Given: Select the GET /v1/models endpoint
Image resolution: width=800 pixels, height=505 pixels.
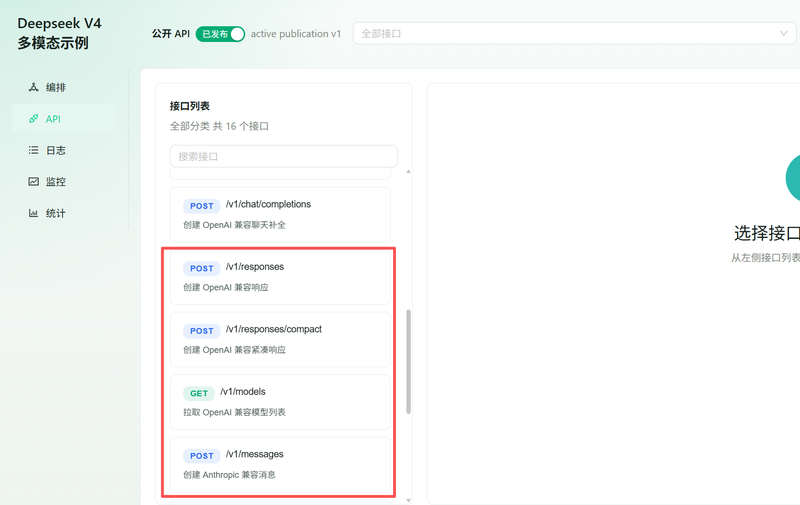Looking at the screenshot, I should click(280, 402).
